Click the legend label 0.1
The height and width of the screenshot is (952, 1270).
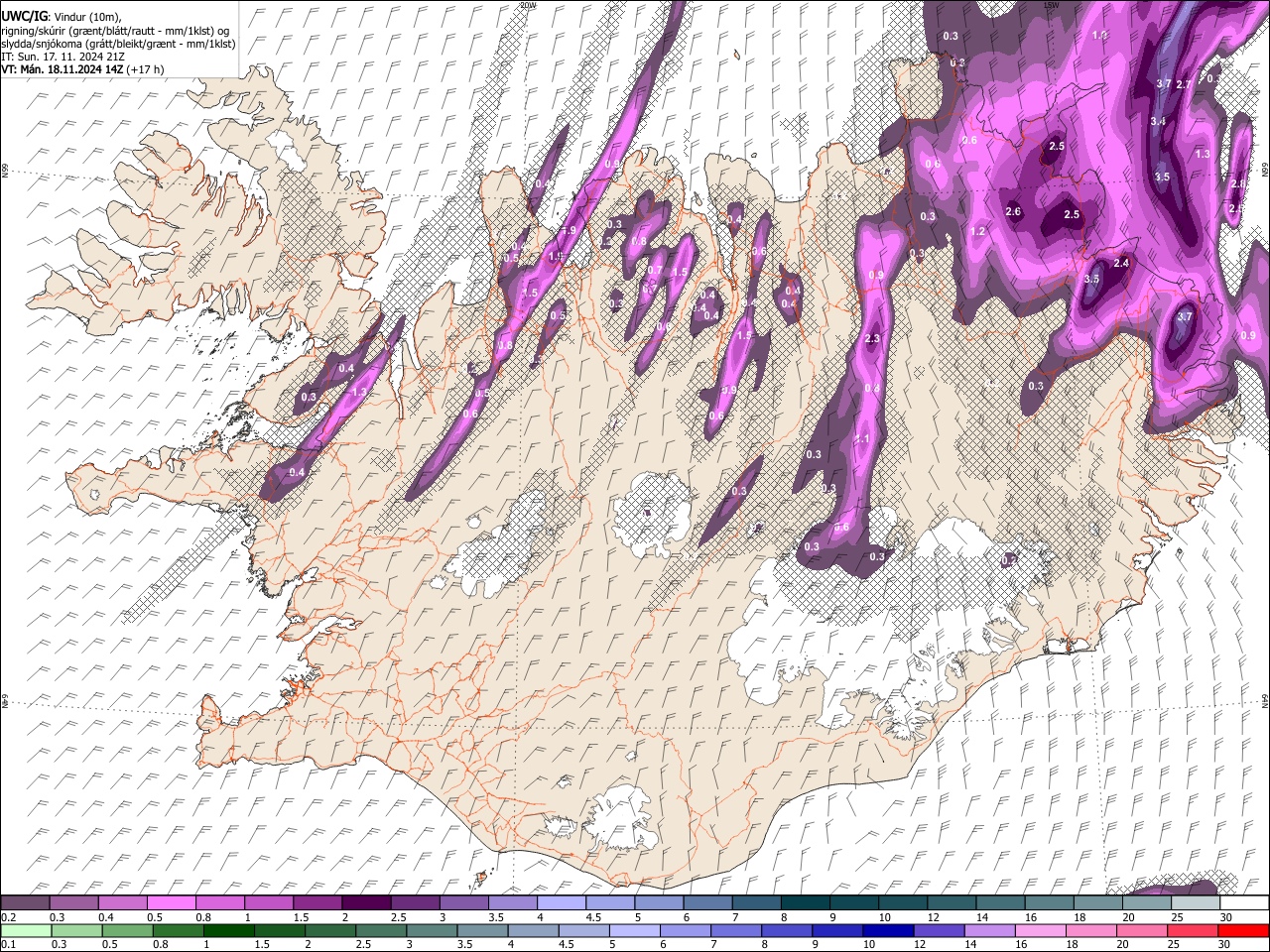click(9, 944)
